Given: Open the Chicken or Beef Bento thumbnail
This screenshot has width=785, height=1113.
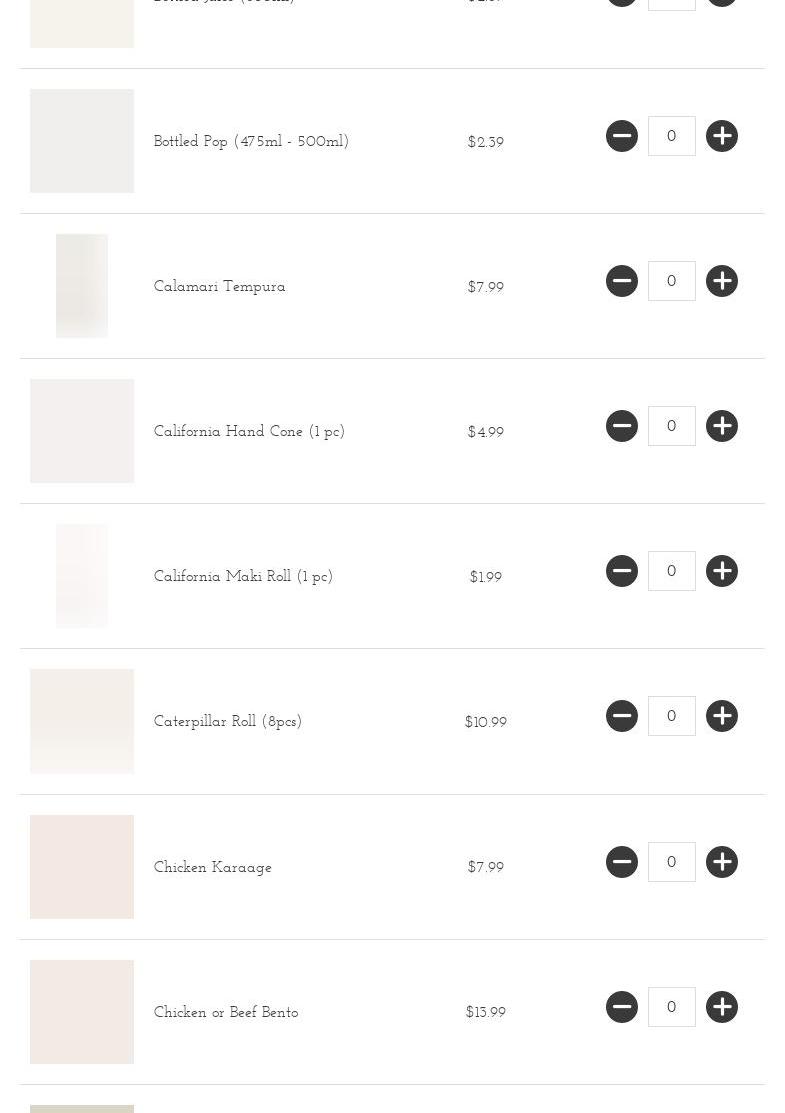Looking at the screenshot, I should (82, 1012).
